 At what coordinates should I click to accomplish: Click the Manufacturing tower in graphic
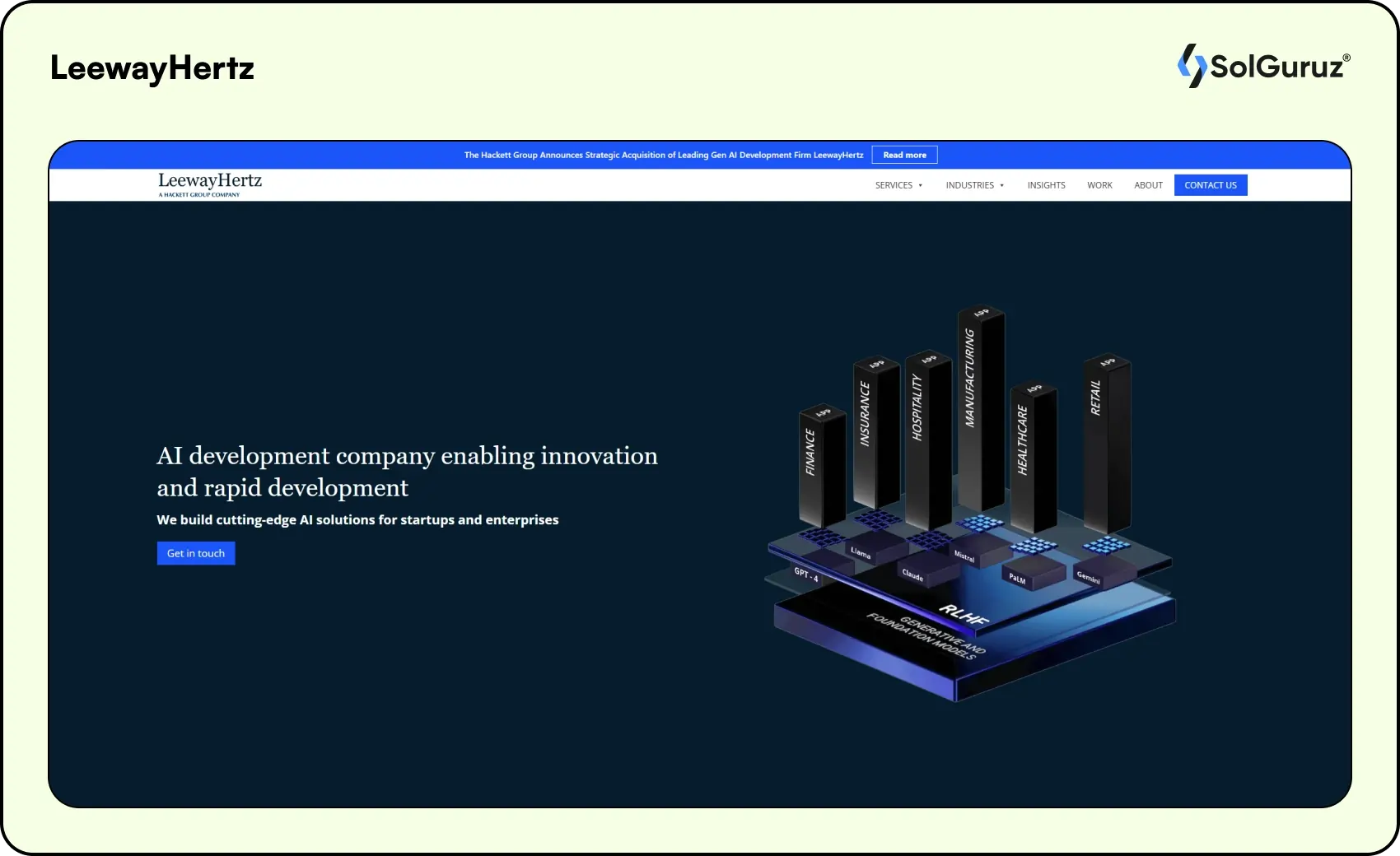(x=979, y=412)
